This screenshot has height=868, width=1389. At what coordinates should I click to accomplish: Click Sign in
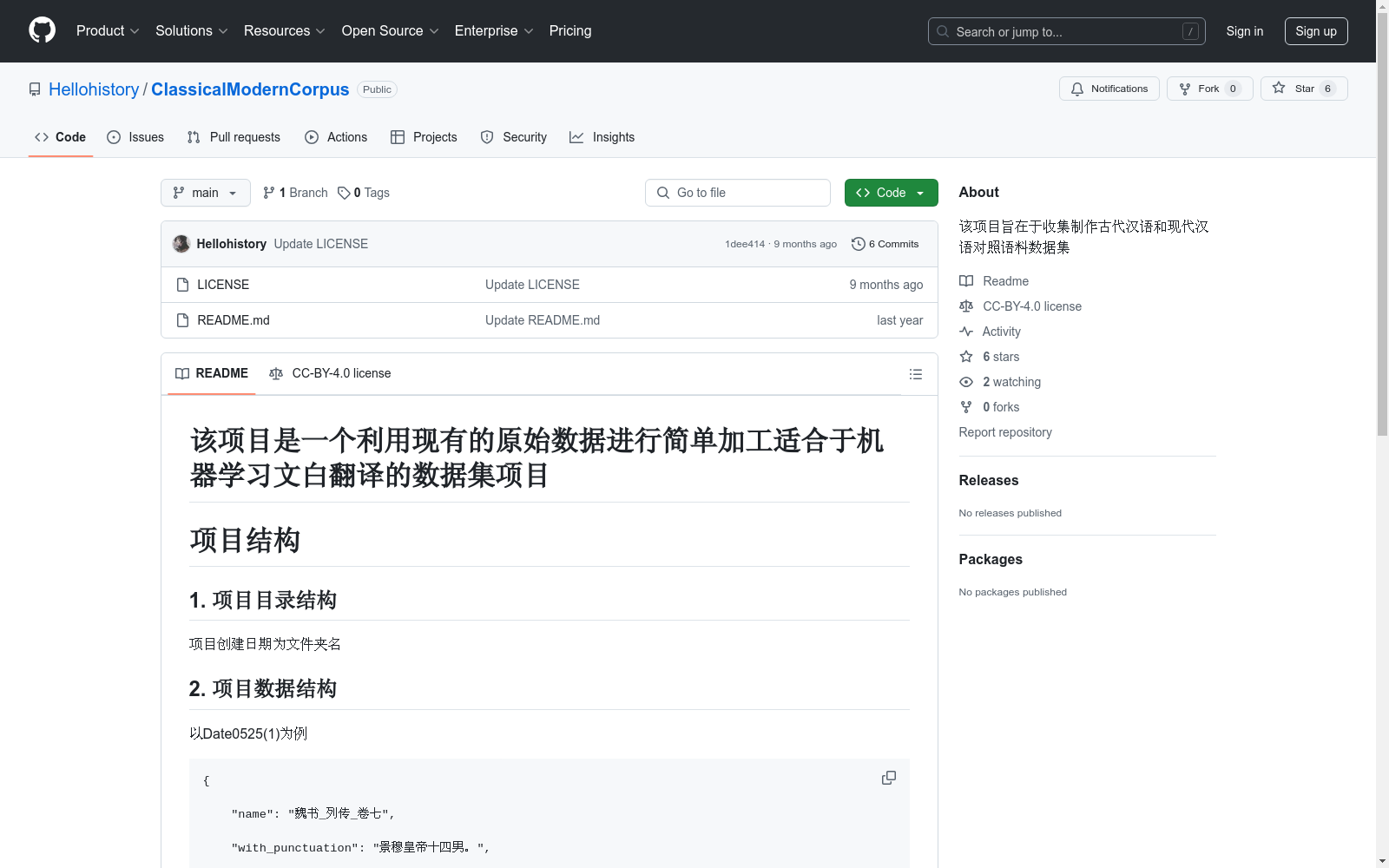tap(1245, 31)
